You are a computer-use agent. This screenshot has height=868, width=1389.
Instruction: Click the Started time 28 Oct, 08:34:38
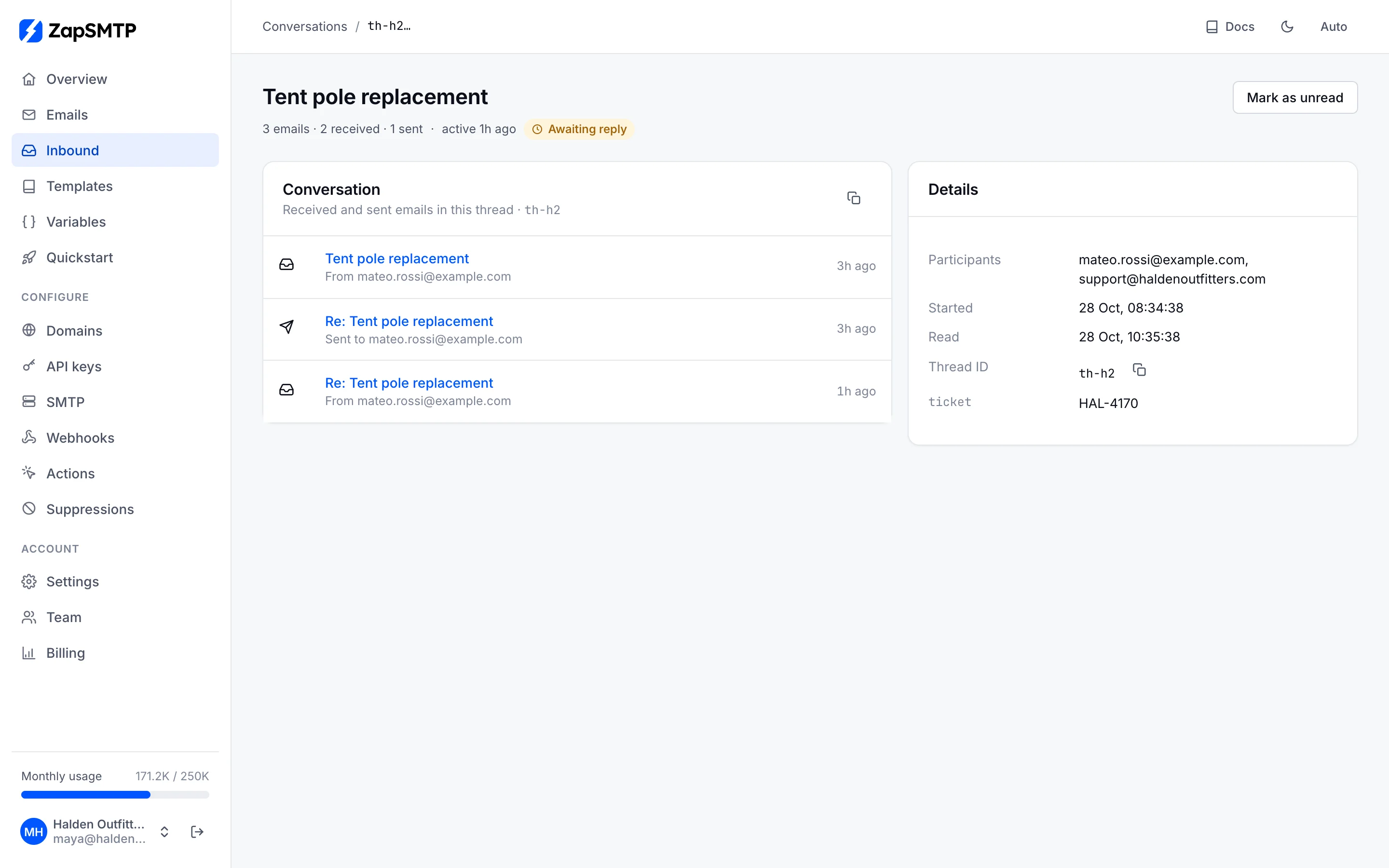1130,308
